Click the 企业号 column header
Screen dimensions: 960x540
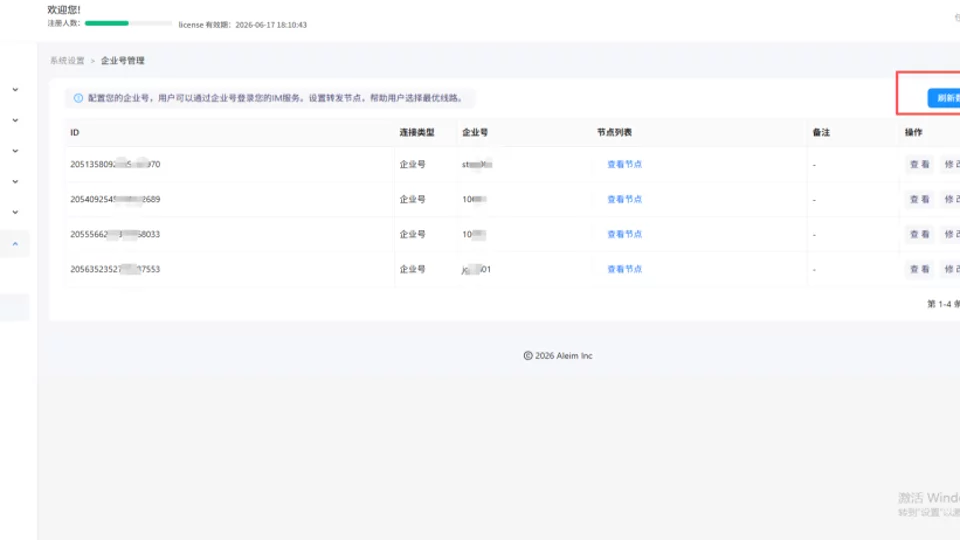pos(475,132)
